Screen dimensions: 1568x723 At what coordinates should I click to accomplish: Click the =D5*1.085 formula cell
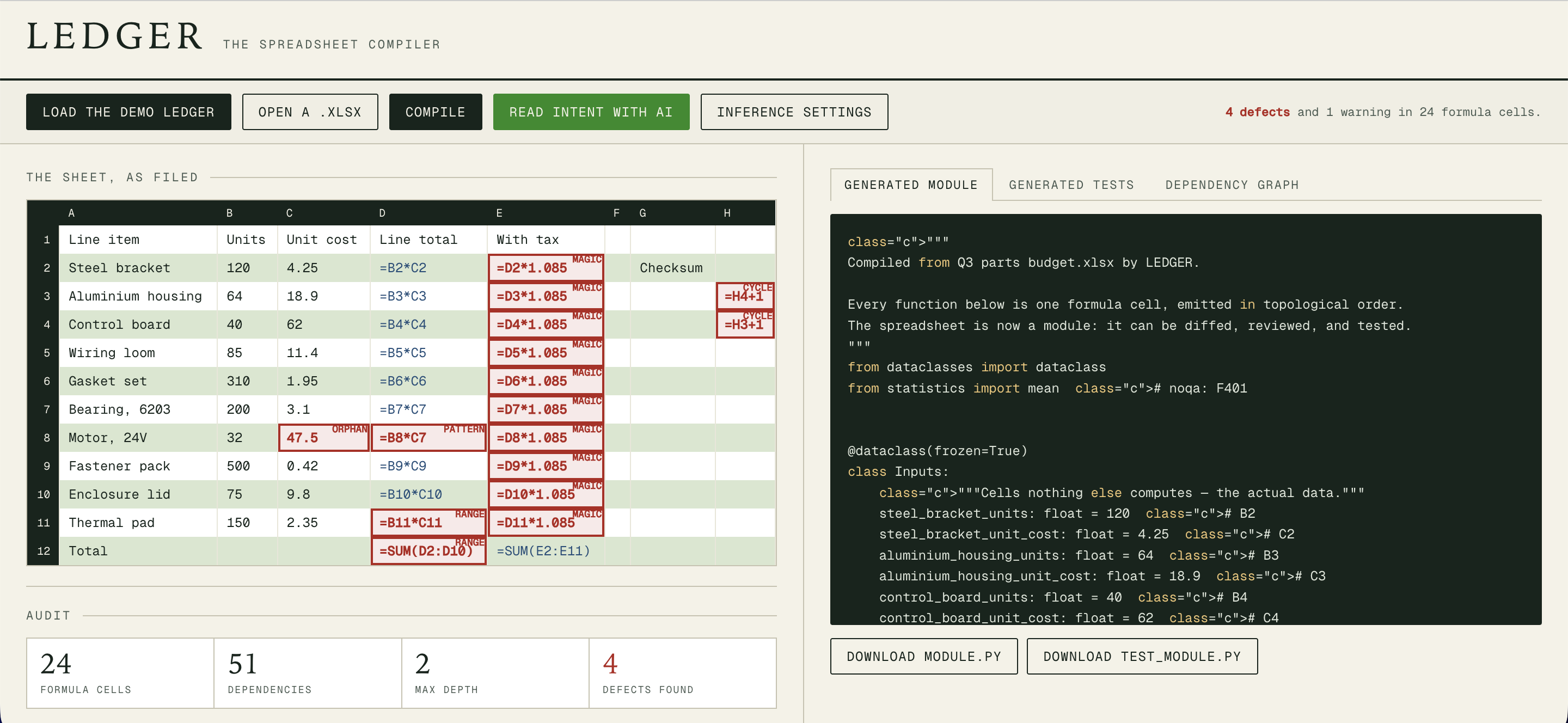tap(546, 353)
